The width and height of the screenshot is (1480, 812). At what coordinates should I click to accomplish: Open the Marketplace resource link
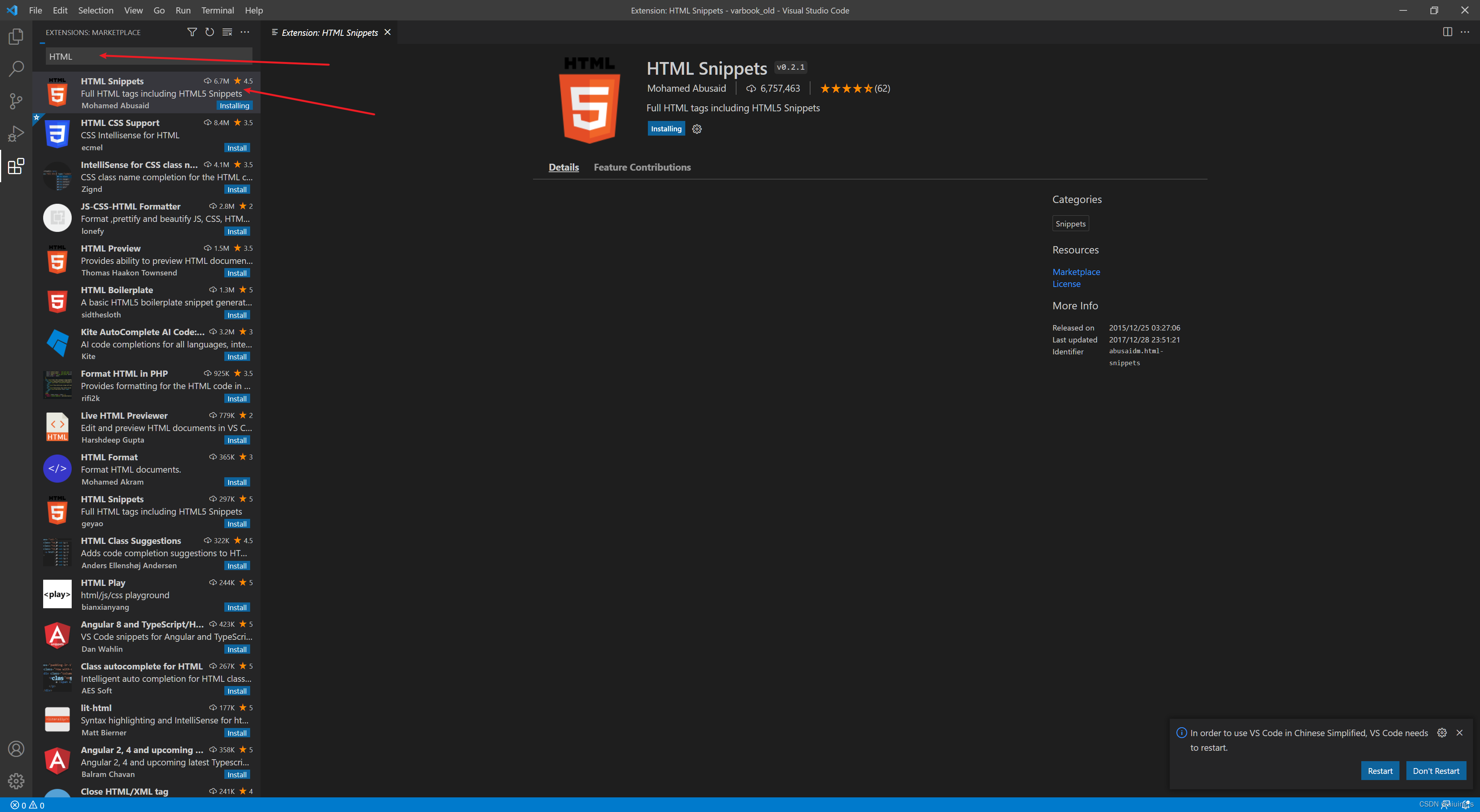pyautogui.click(x=1076, y=272)
